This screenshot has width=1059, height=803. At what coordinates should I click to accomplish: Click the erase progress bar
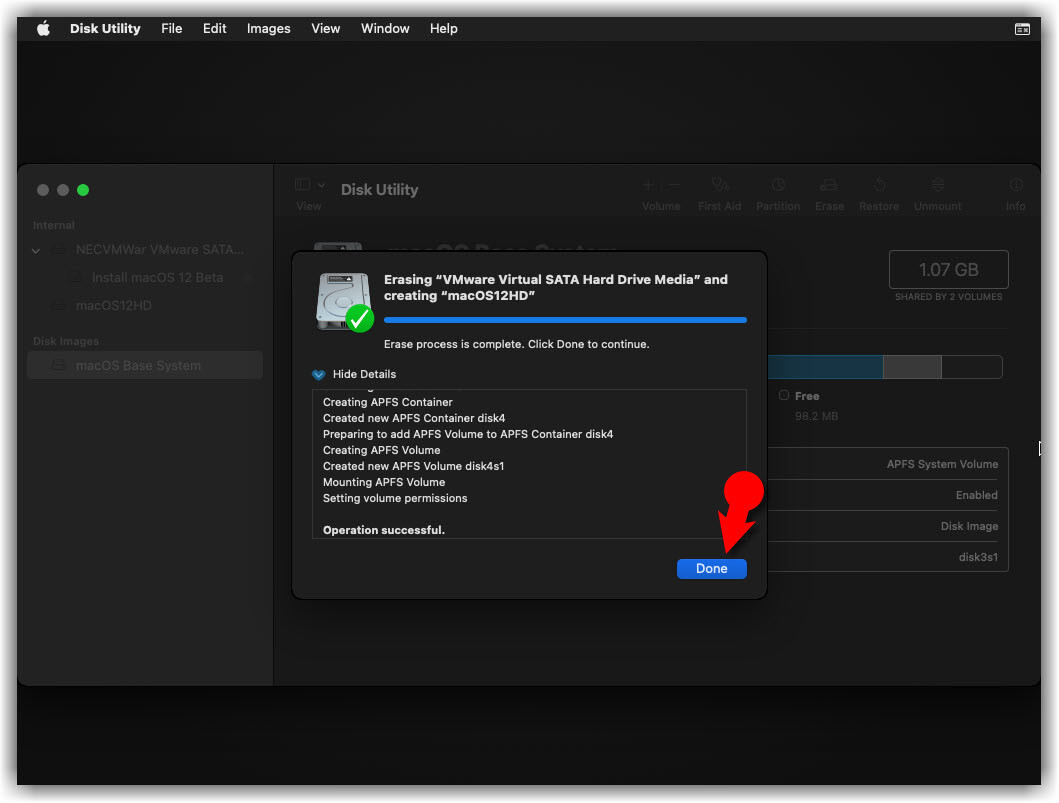pyautogui.click(x=565, y=320)
